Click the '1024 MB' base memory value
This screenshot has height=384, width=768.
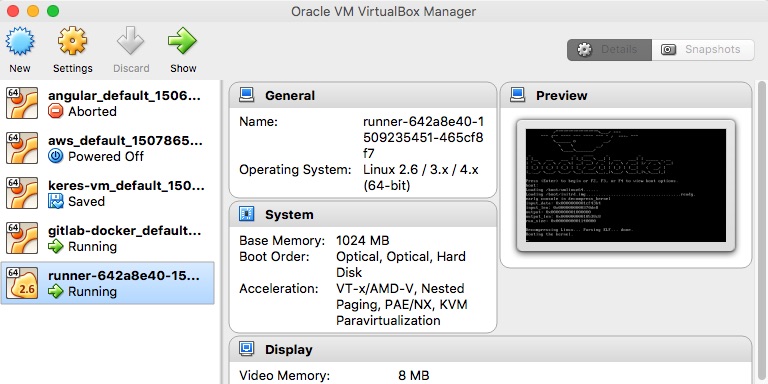click(362, 240)
